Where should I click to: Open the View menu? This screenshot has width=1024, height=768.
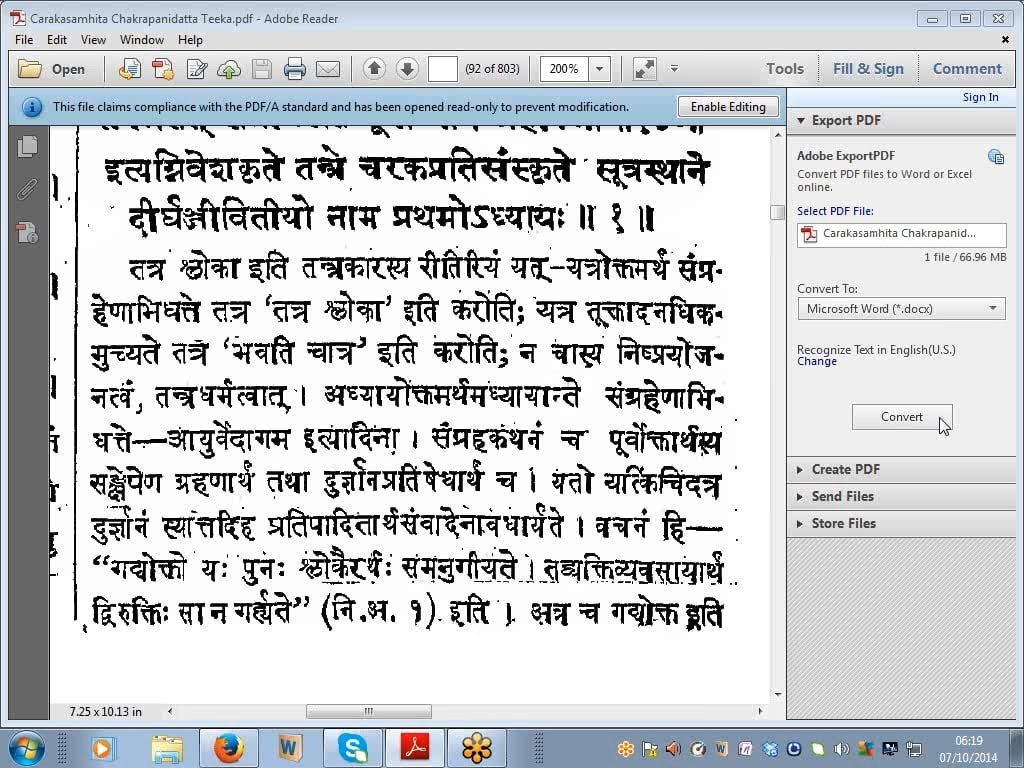click(93, 40)
